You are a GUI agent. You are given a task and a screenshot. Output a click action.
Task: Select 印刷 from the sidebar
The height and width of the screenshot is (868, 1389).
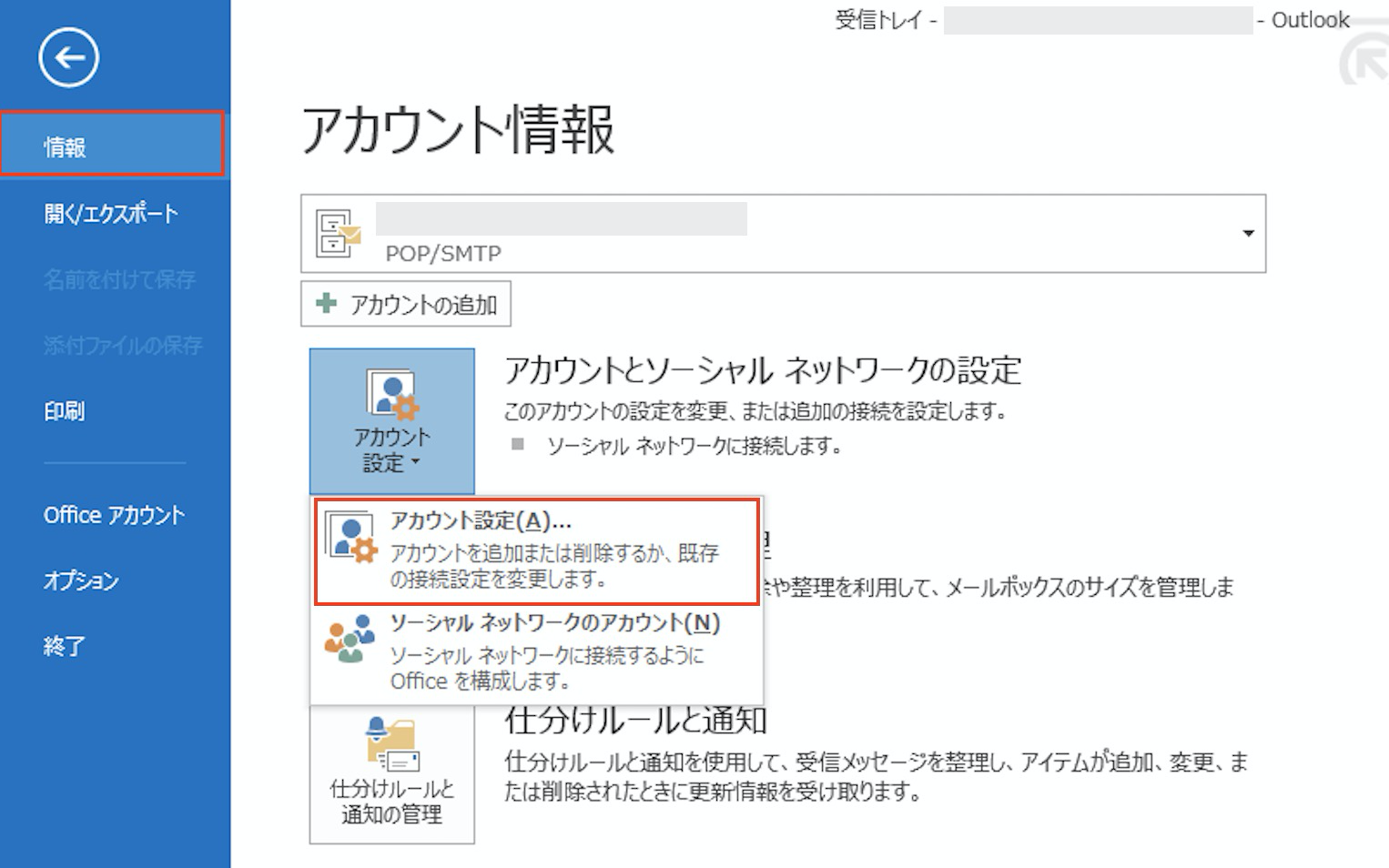65,411
